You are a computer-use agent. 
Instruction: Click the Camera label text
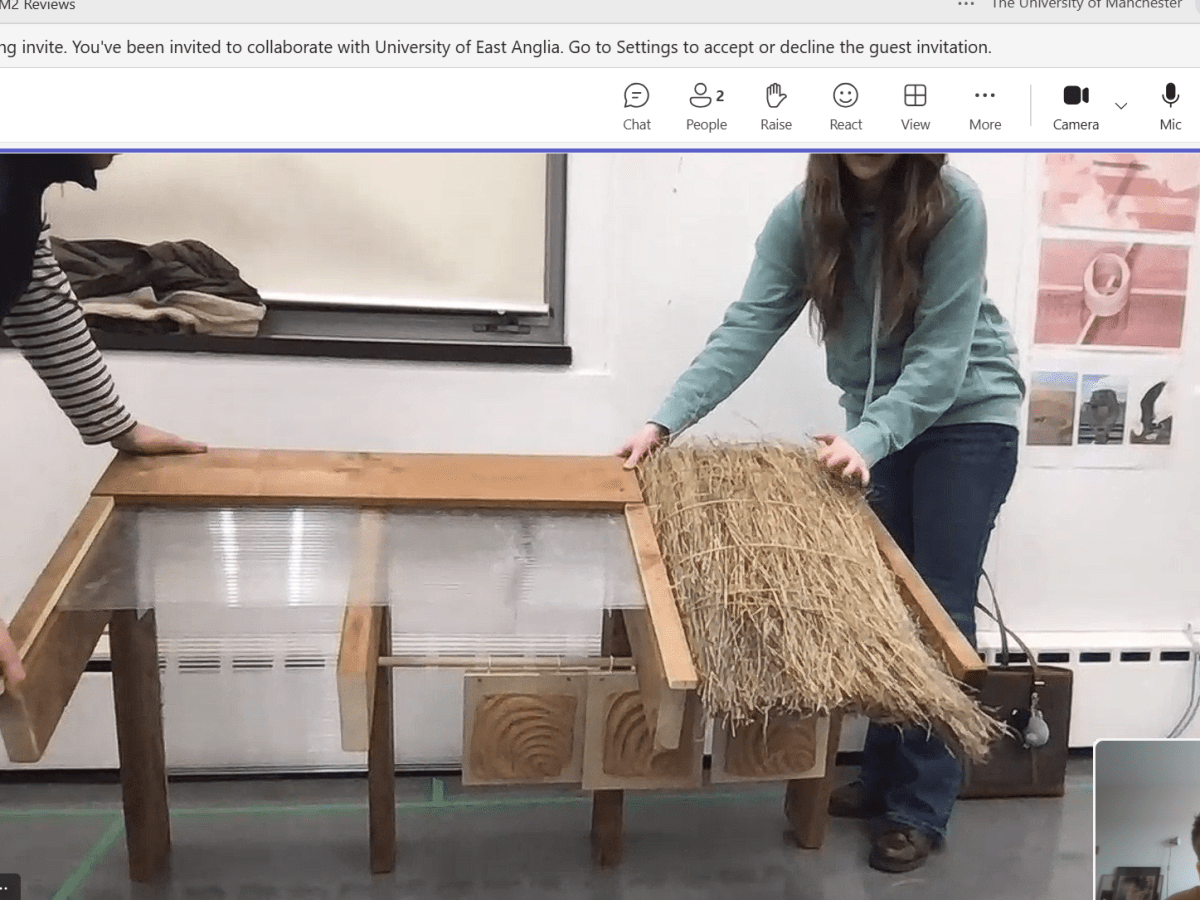pyautogui.click(x=1075, y=124)
